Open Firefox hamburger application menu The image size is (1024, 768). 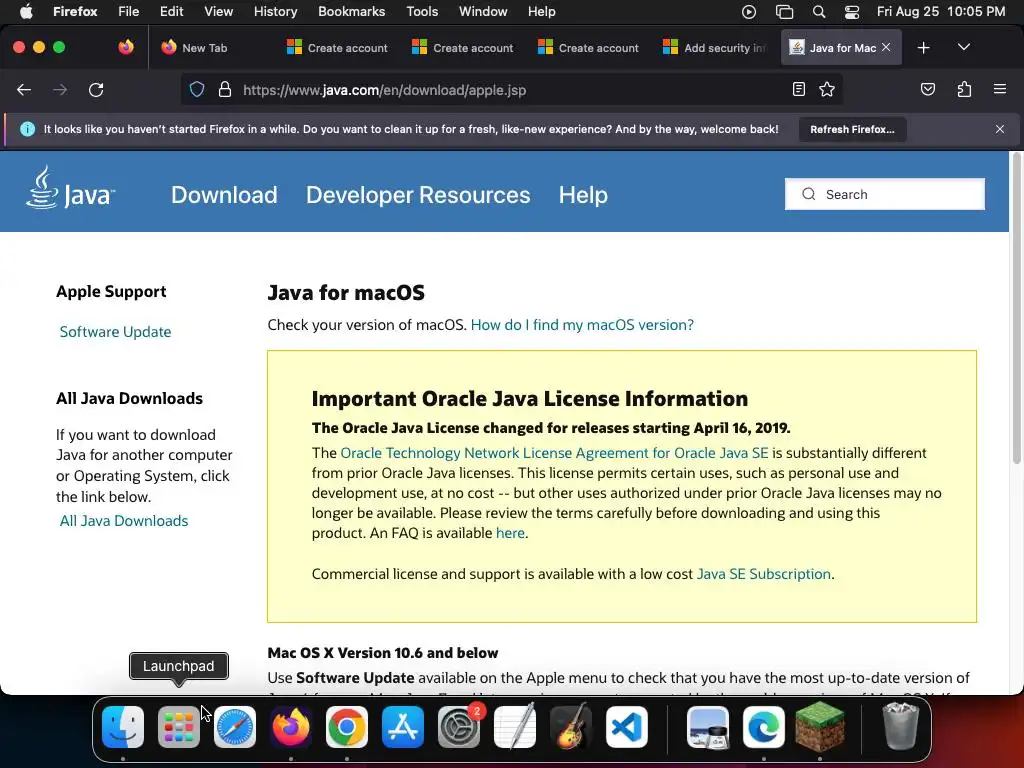click(x=1000, y=89)
